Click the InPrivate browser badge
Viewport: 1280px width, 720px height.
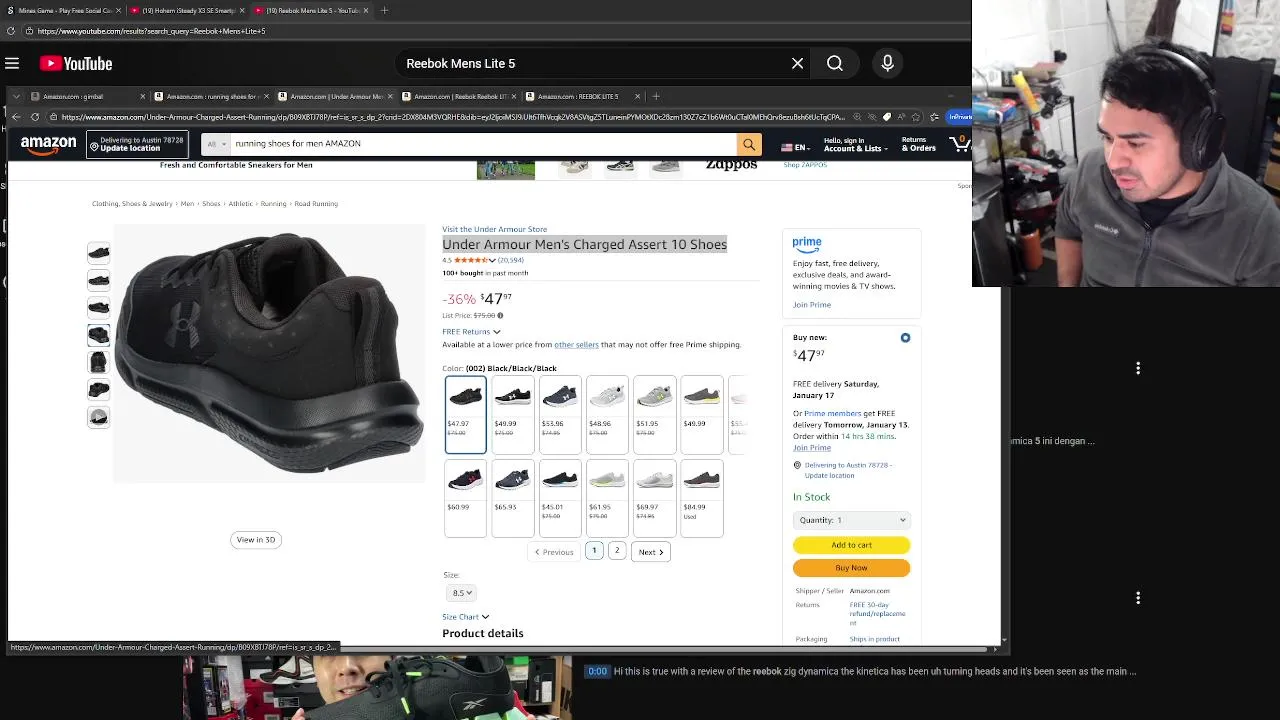click(x=959, y=117)
